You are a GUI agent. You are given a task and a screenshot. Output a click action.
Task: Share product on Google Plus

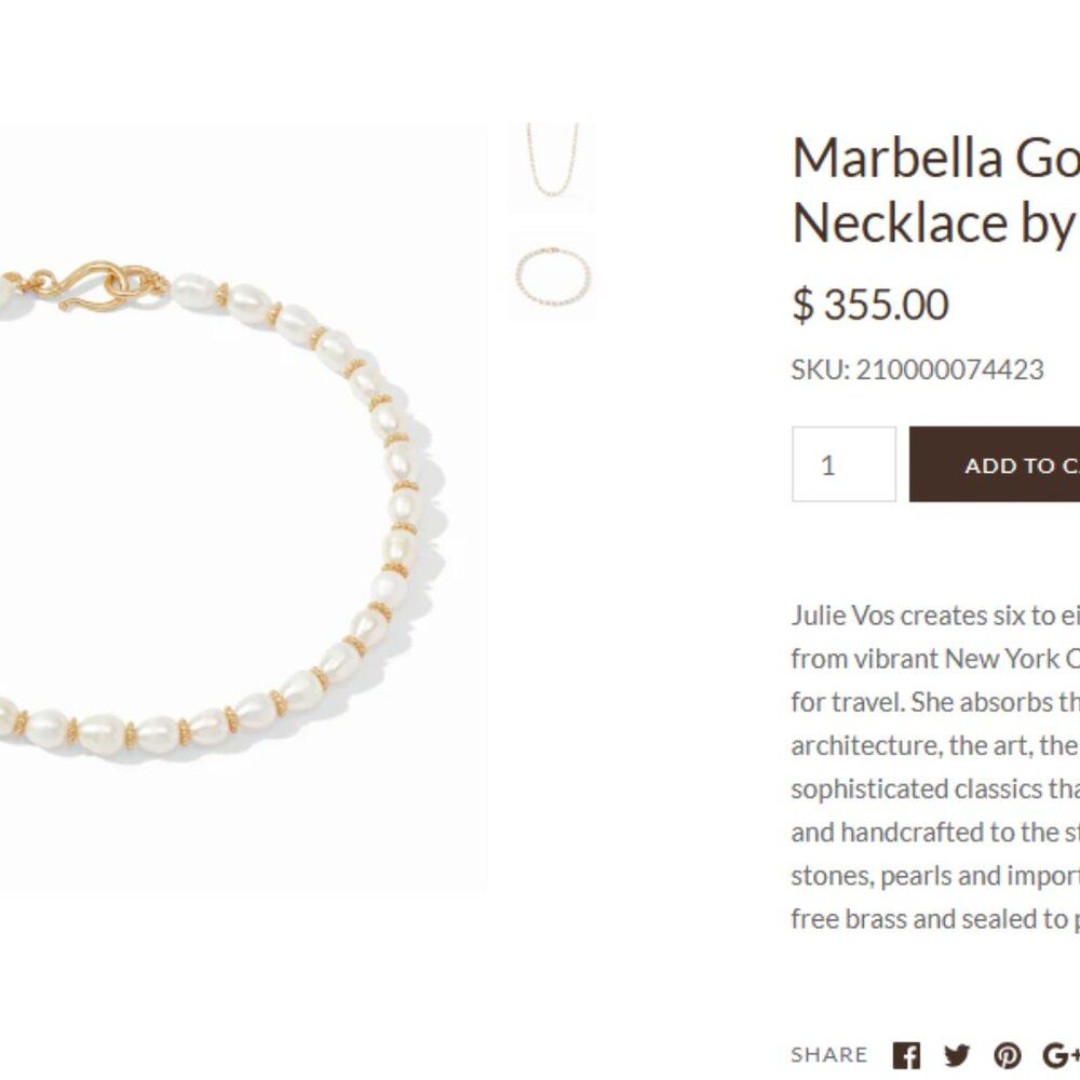[1061, 1055]
